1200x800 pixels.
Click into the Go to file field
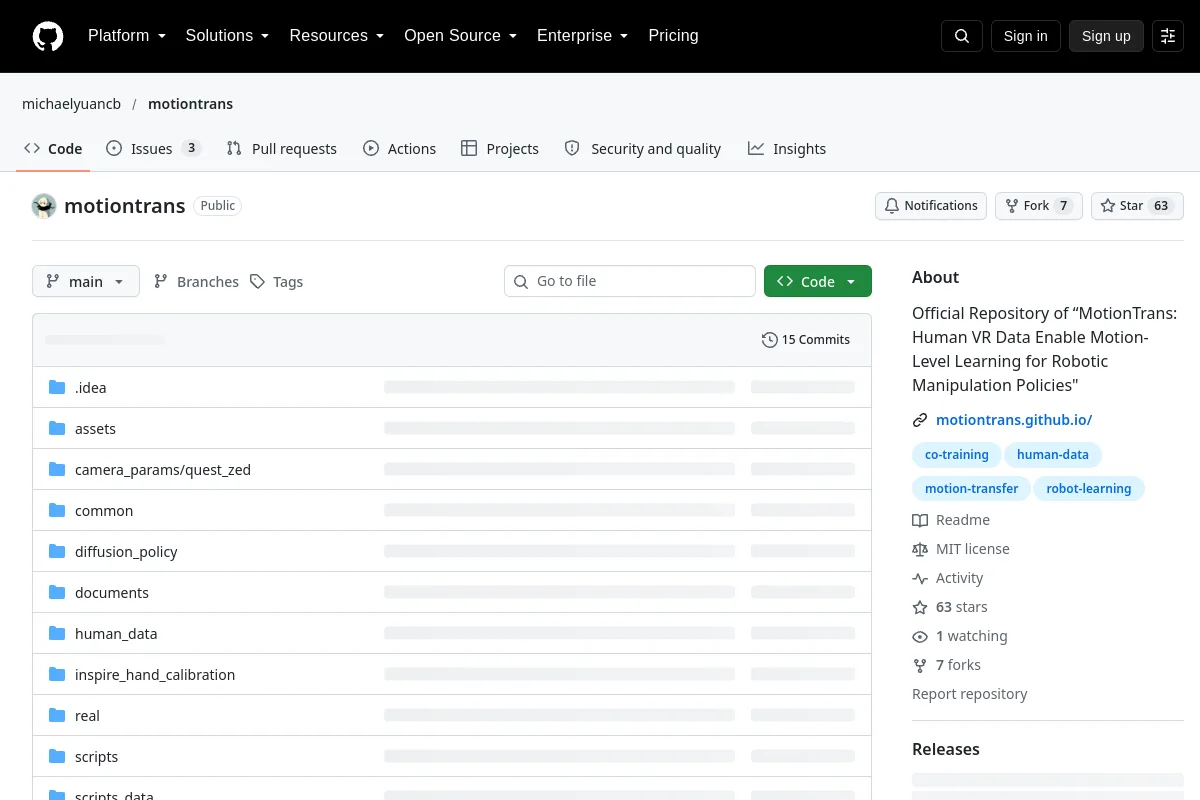coord(630,281)
